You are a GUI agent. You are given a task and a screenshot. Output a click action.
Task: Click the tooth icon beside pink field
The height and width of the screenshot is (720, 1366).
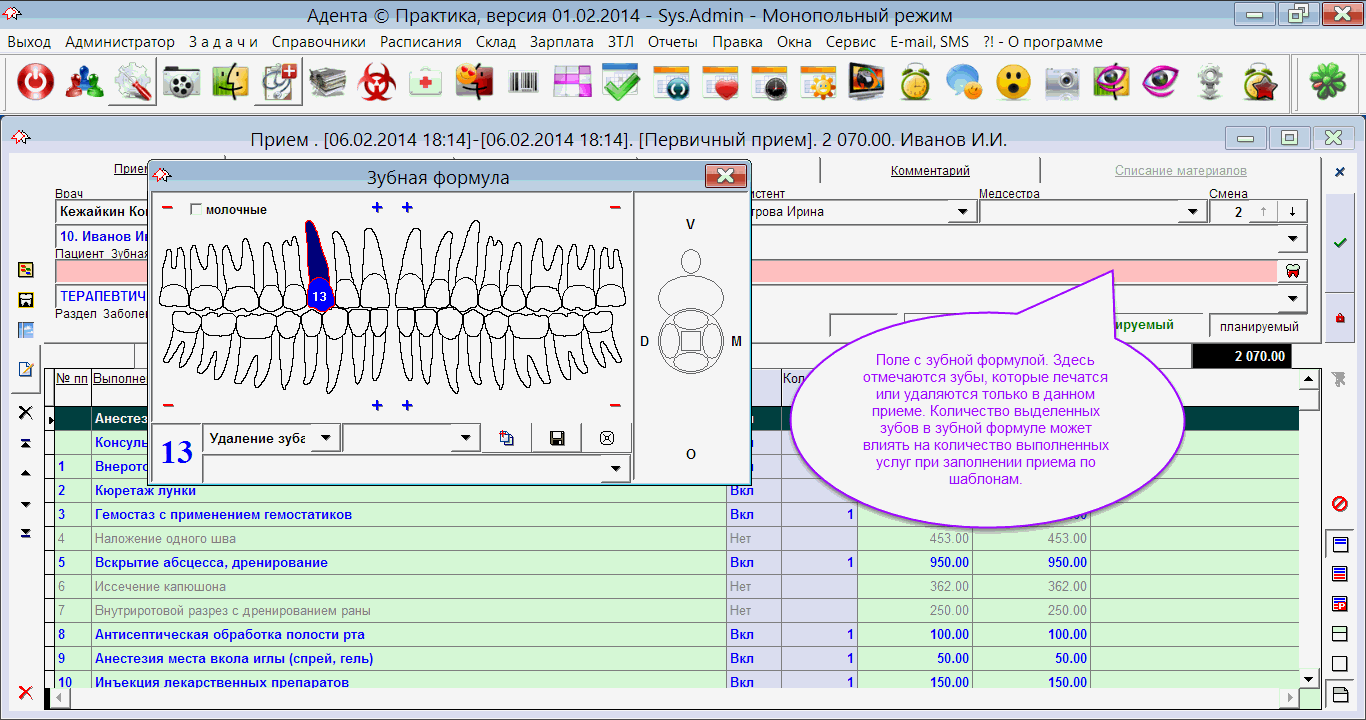coord(1291,271)
